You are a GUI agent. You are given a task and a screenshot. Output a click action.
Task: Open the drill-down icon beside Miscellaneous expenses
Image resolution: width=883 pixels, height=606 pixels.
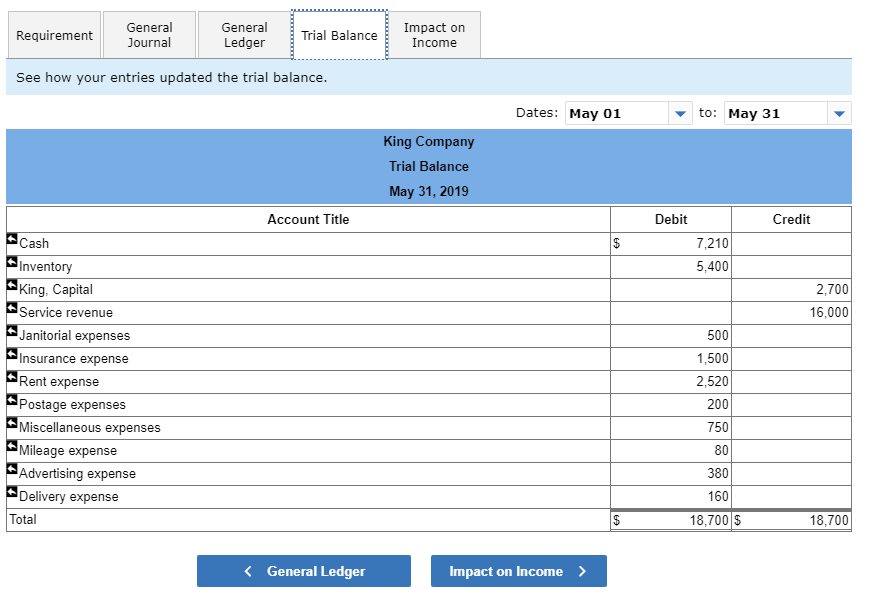tap(12, 422)
